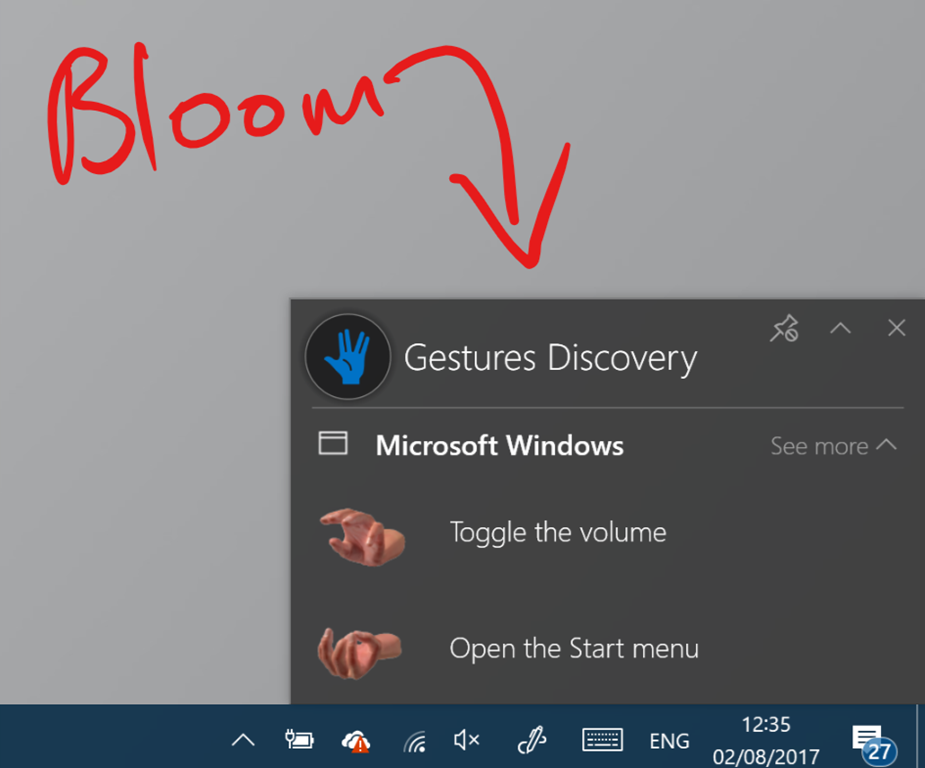Open the Wi-Fi network tray icon
Screen dimensions: 925x768
(x=415, y=741)
